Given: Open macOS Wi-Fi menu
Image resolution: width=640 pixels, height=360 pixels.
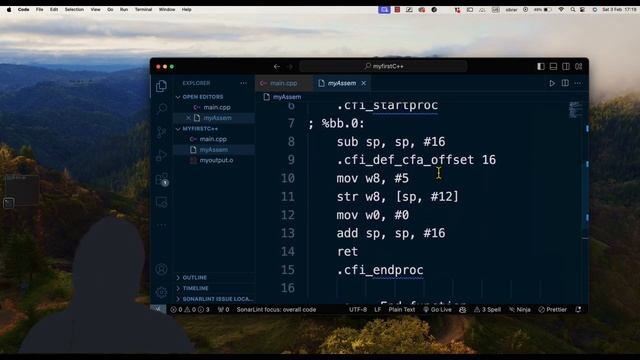Looking at the screenshot, I should [x=561, y=9].
